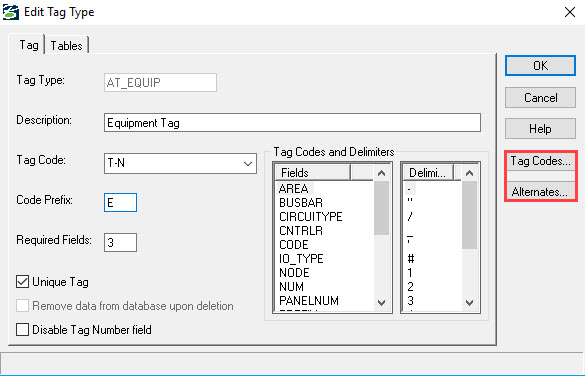Click the Description field Equipment Tag
The width and height of the screenshot is (585, 376).
click(x=292, y=123)
